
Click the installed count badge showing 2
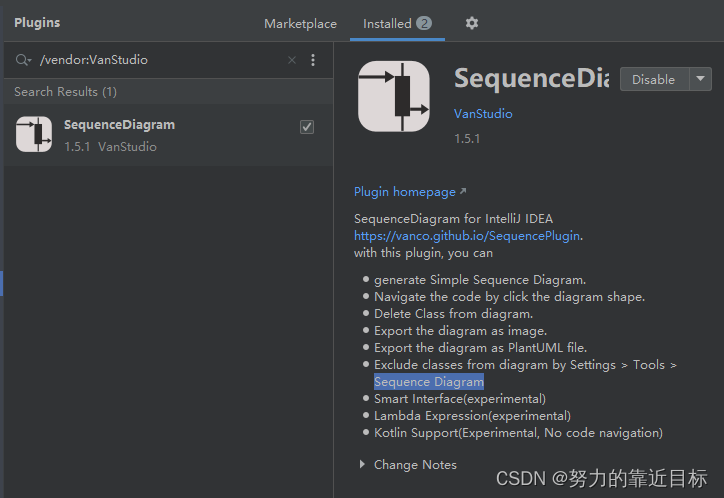tap(424, 23)
